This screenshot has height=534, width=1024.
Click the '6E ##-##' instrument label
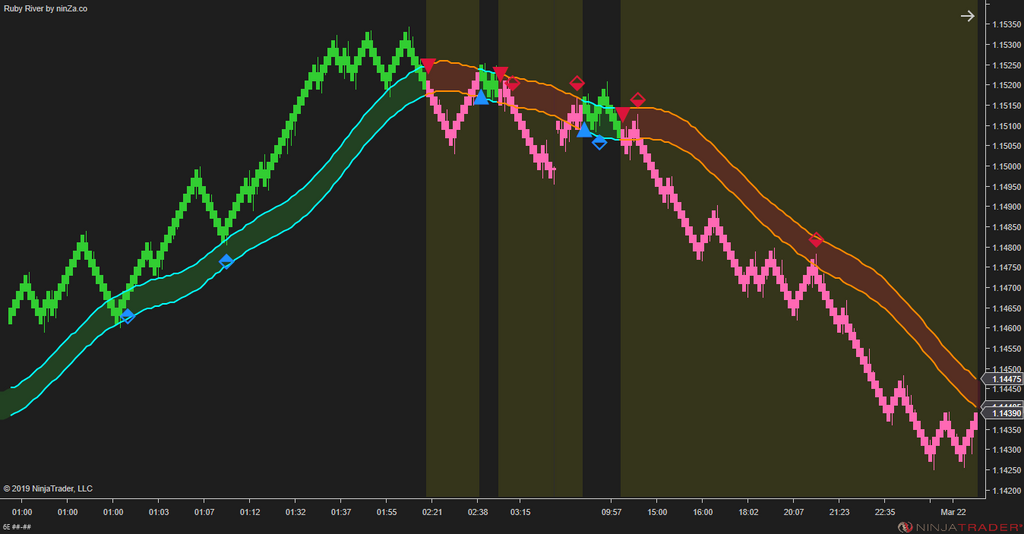click(17, 527)
